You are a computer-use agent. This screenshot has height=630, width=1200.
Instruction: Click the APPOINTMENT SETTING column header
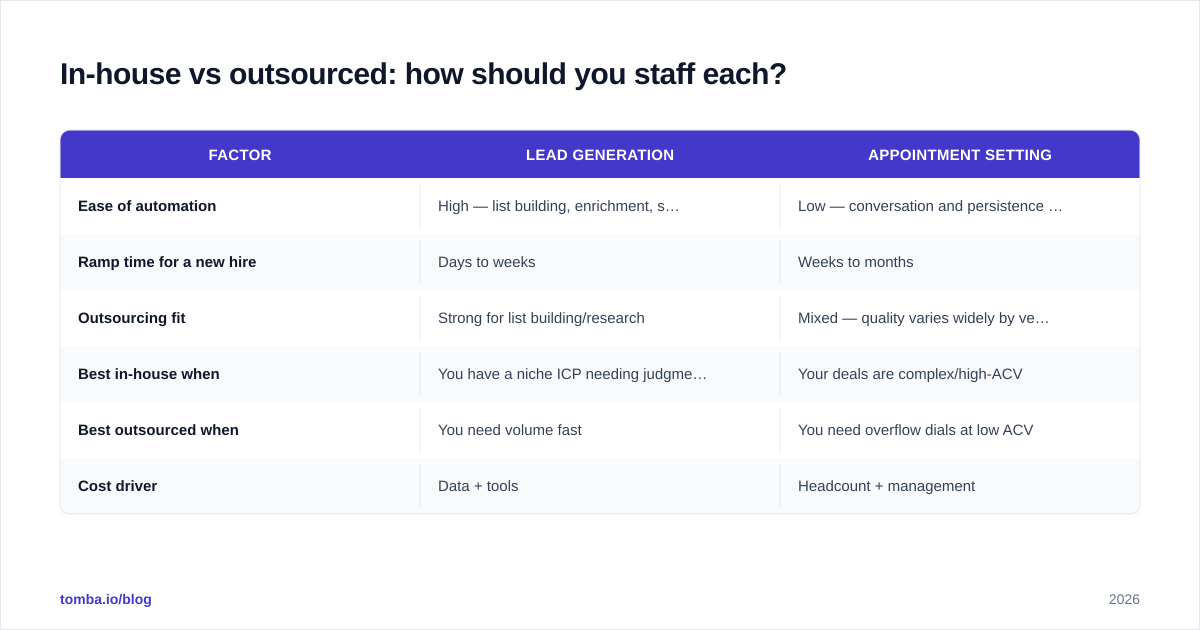[960, 155]
